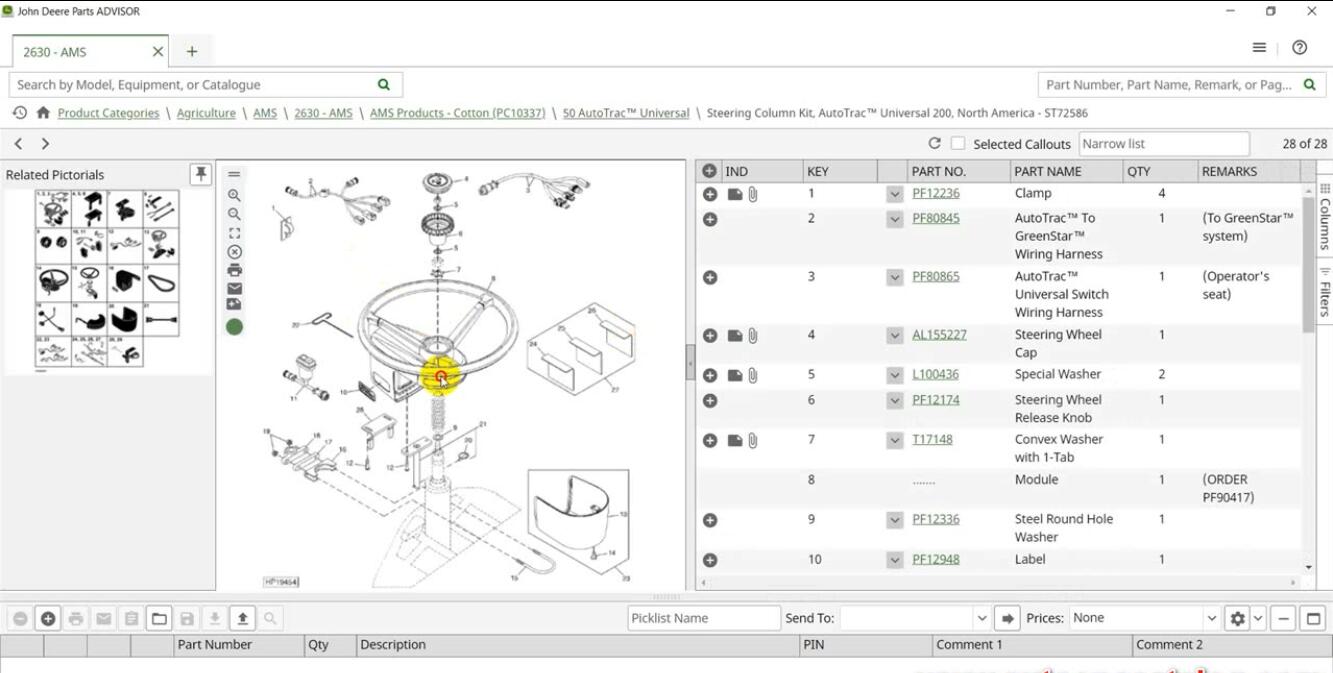Add a note to the diagram

point(234,305)
